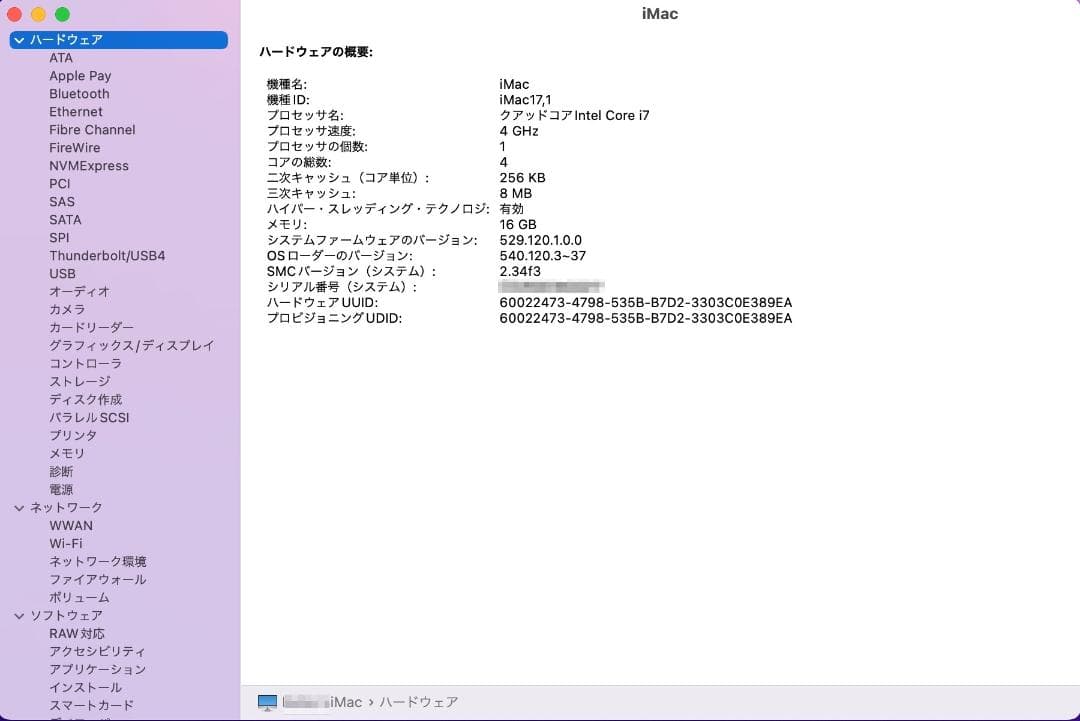Image resolution: width=1080 pixels, height=721 pixels.
Task: Open Thunderbolt/USB4 sidebar item
Action: click(107, 255)
